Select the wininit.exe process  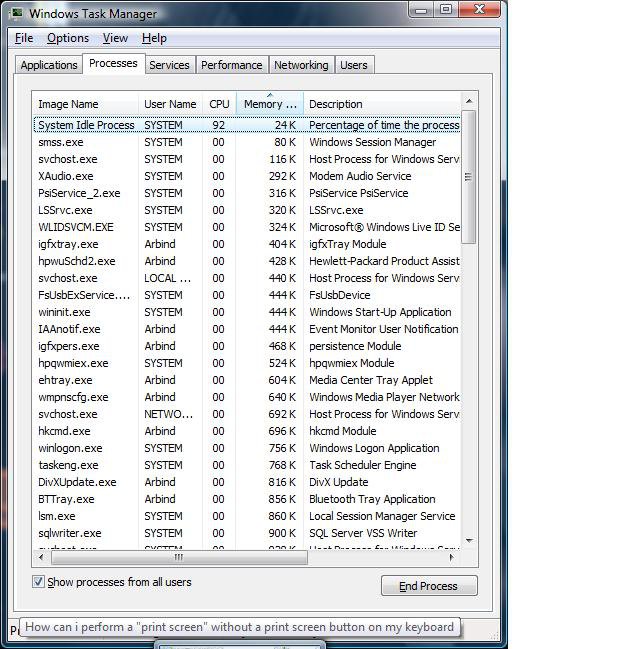(x=247, y=312)
